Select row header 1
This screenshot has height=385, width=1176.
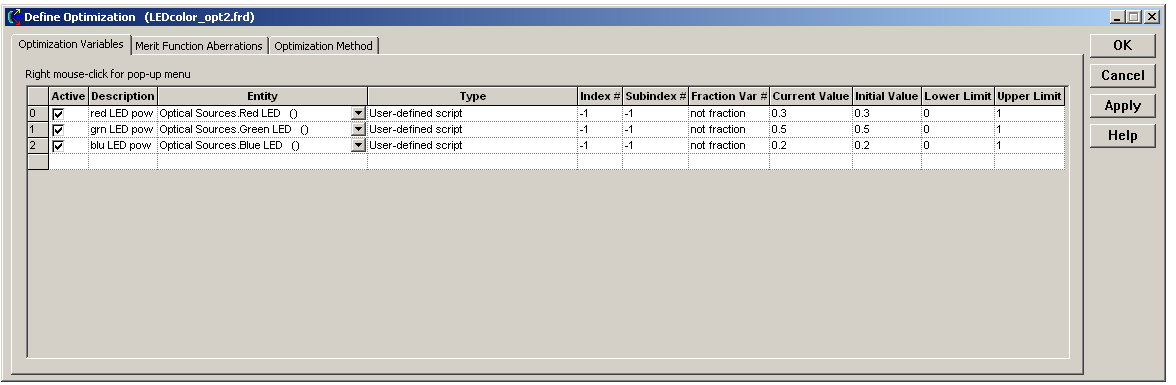[38, 130]
